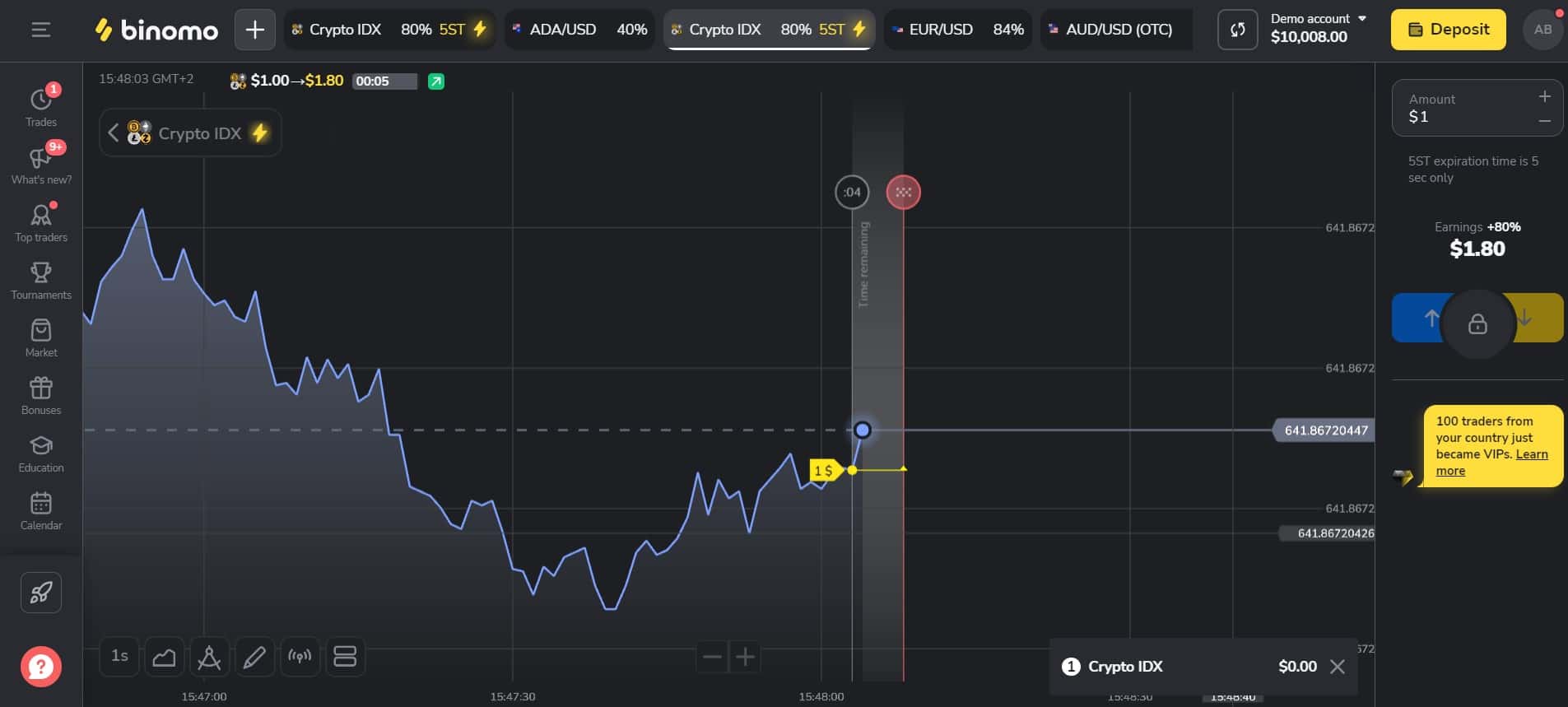The width and height of the screenshot is (1568, 707).
Task: Open the 1s timeframe selector
Action: point(119,657)
